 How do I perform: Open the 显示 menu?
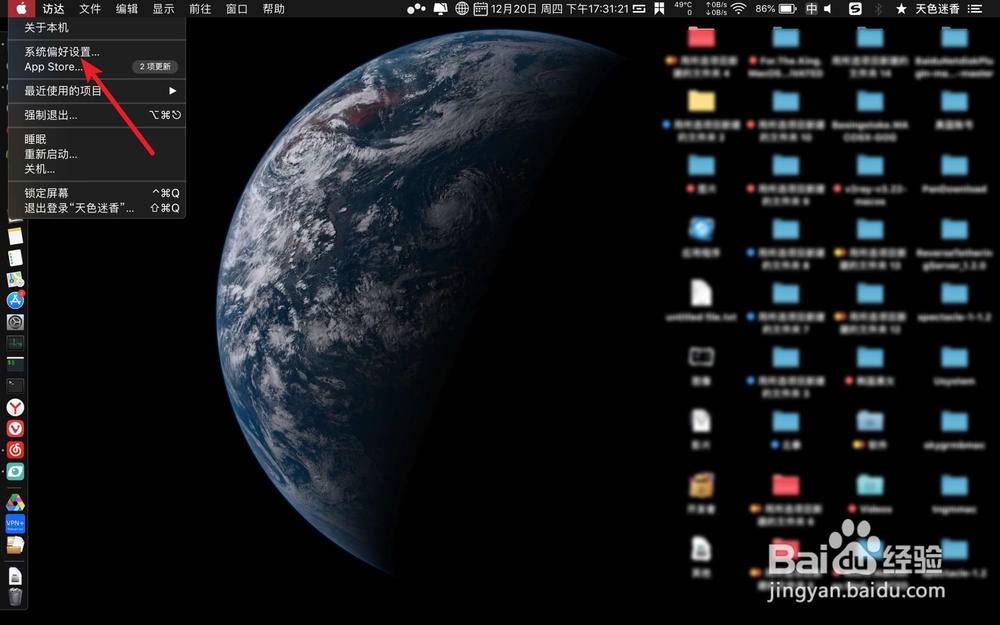(163, 8)
